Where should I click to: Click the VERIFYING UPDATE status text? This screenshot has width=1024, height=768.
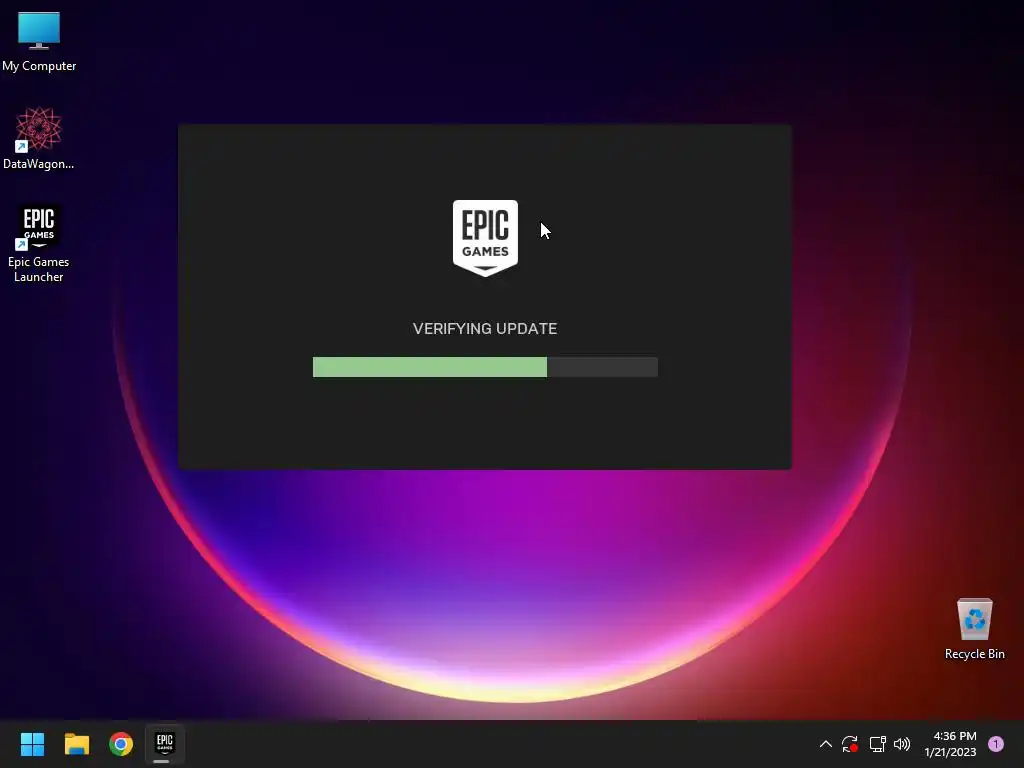click(485, 328)
